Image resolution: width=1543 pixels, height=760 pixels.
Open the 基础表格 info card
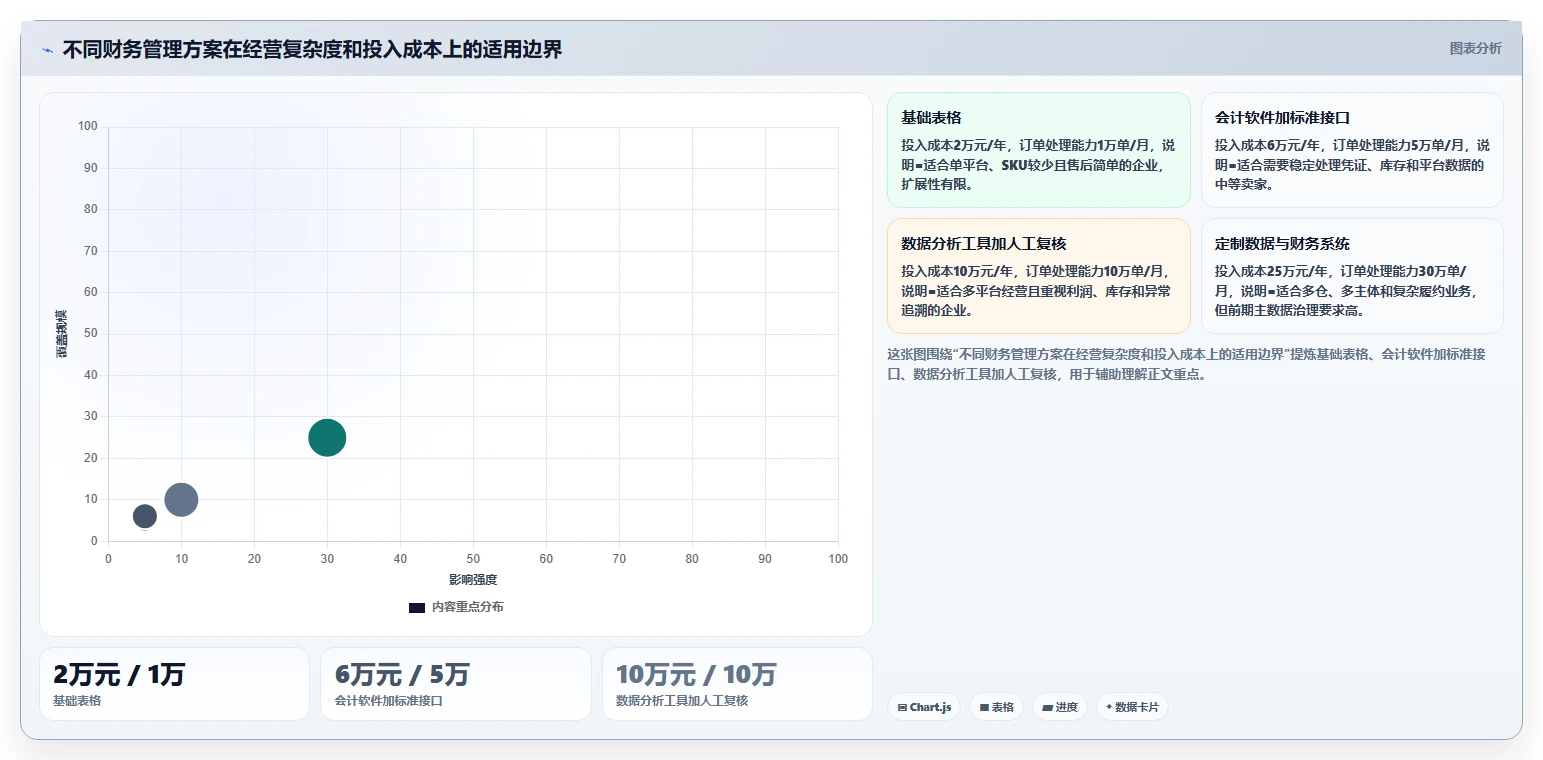pos(1039,150)
